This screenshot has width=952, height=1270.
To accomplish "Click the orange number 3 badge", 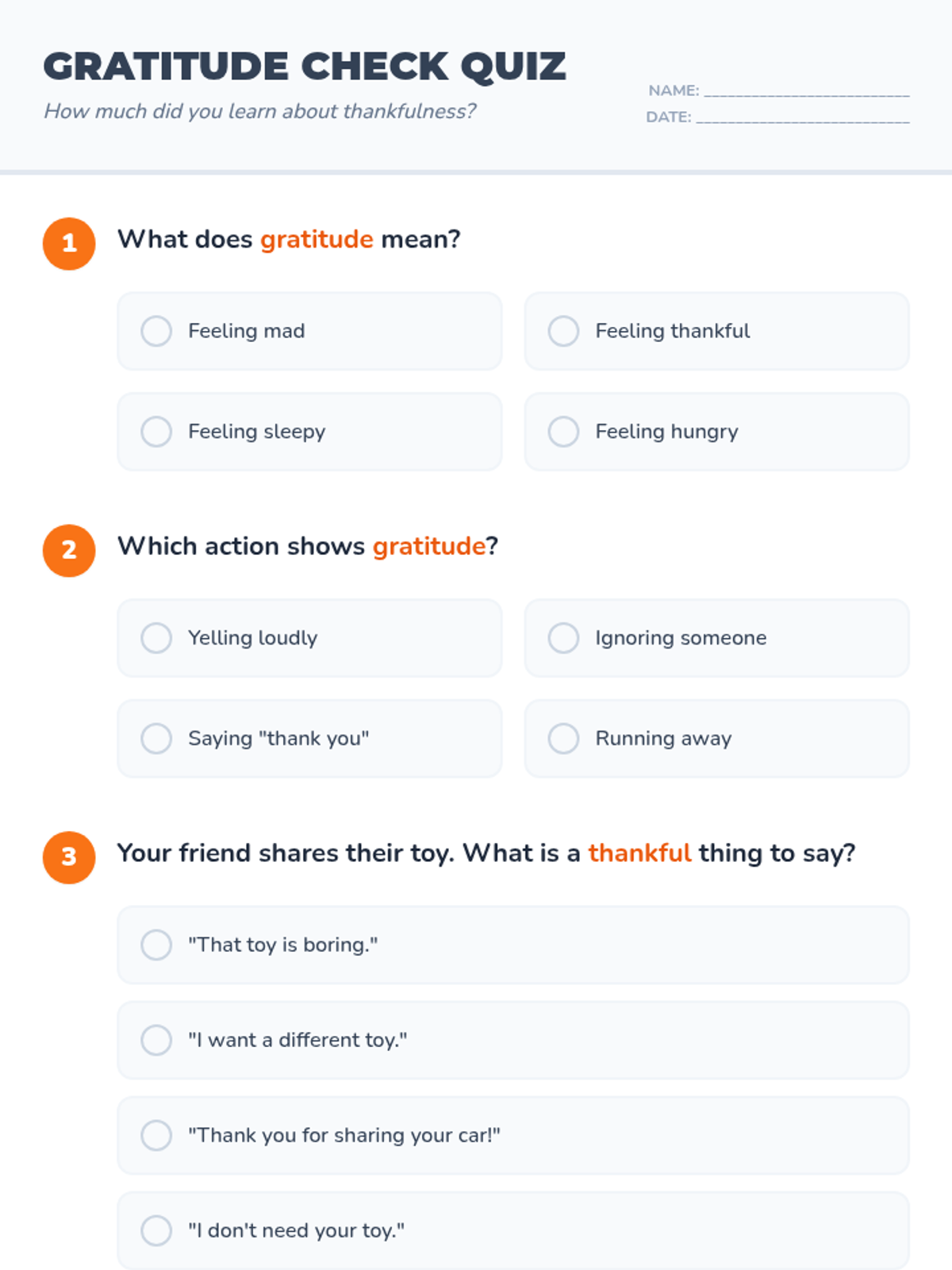I will [x=69, y=858].
